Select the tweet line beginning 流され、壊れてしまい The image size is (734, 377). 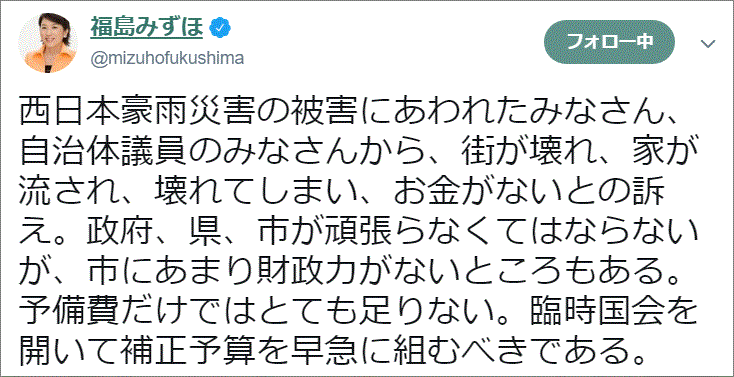[342, 193]
